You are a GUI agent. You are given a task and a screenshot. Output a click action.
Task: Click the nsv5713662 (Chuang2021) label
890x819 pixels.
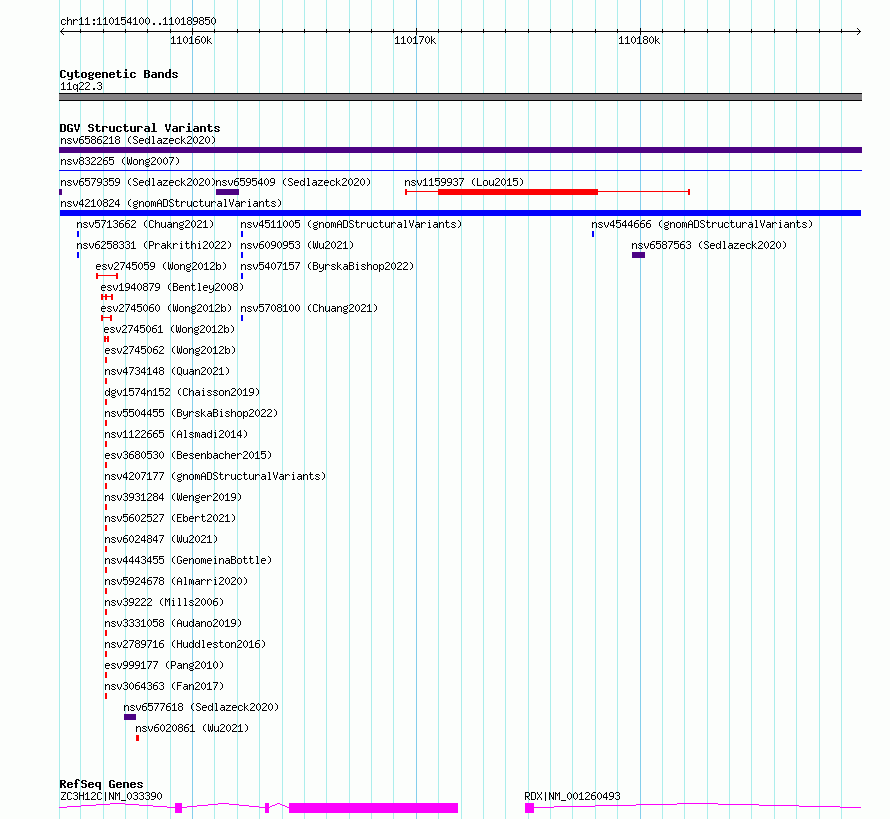145,224
